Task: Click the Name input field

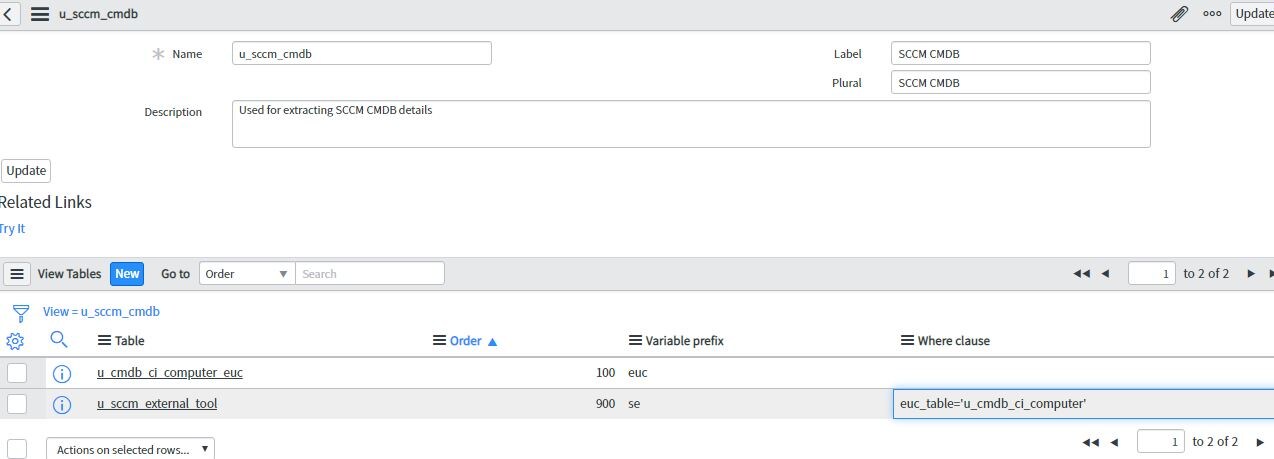Action: pyautogui.click(x=362, y=53)
